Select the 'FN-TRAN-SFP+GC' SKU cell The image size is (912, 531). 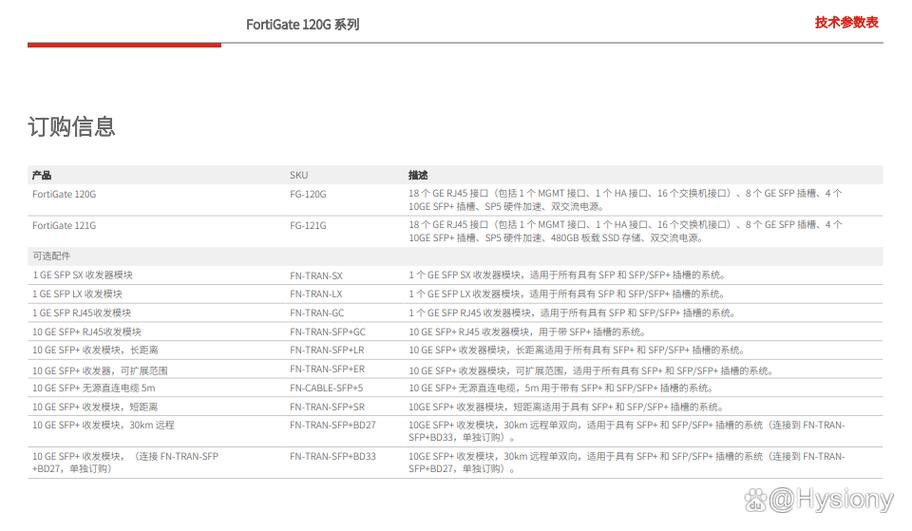point(327,332)
